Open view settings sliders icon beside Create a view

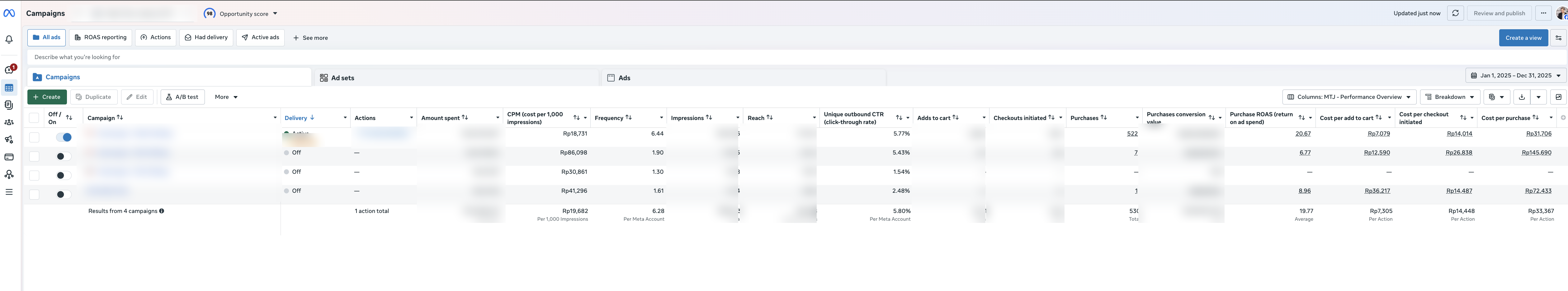click(1558, 38)
